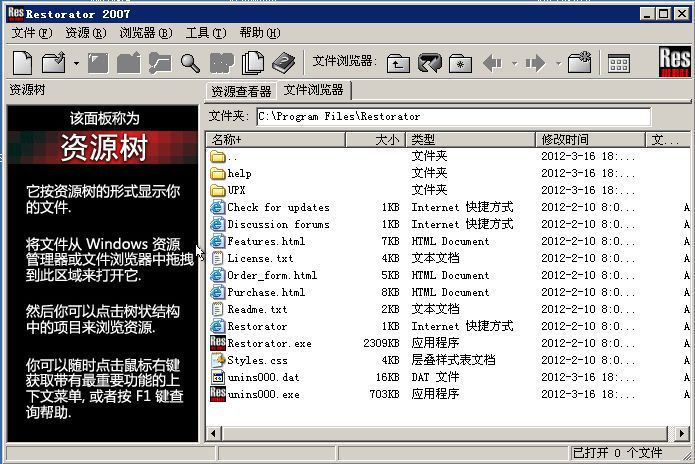Click the Up folder browser icon
The width and height of the screenshot is (695, 464).
point(398,63)
